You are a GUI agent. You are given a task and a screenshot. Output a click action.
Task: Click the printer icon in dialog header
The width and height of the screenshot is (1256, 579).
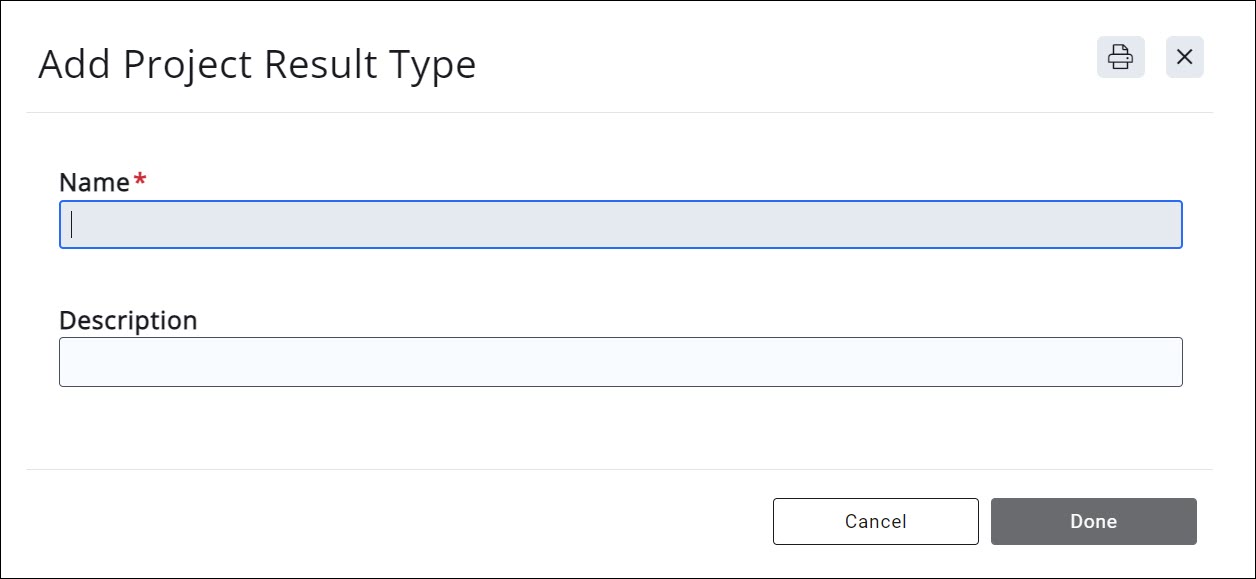pyautogui.click(x=1120, y=57)
